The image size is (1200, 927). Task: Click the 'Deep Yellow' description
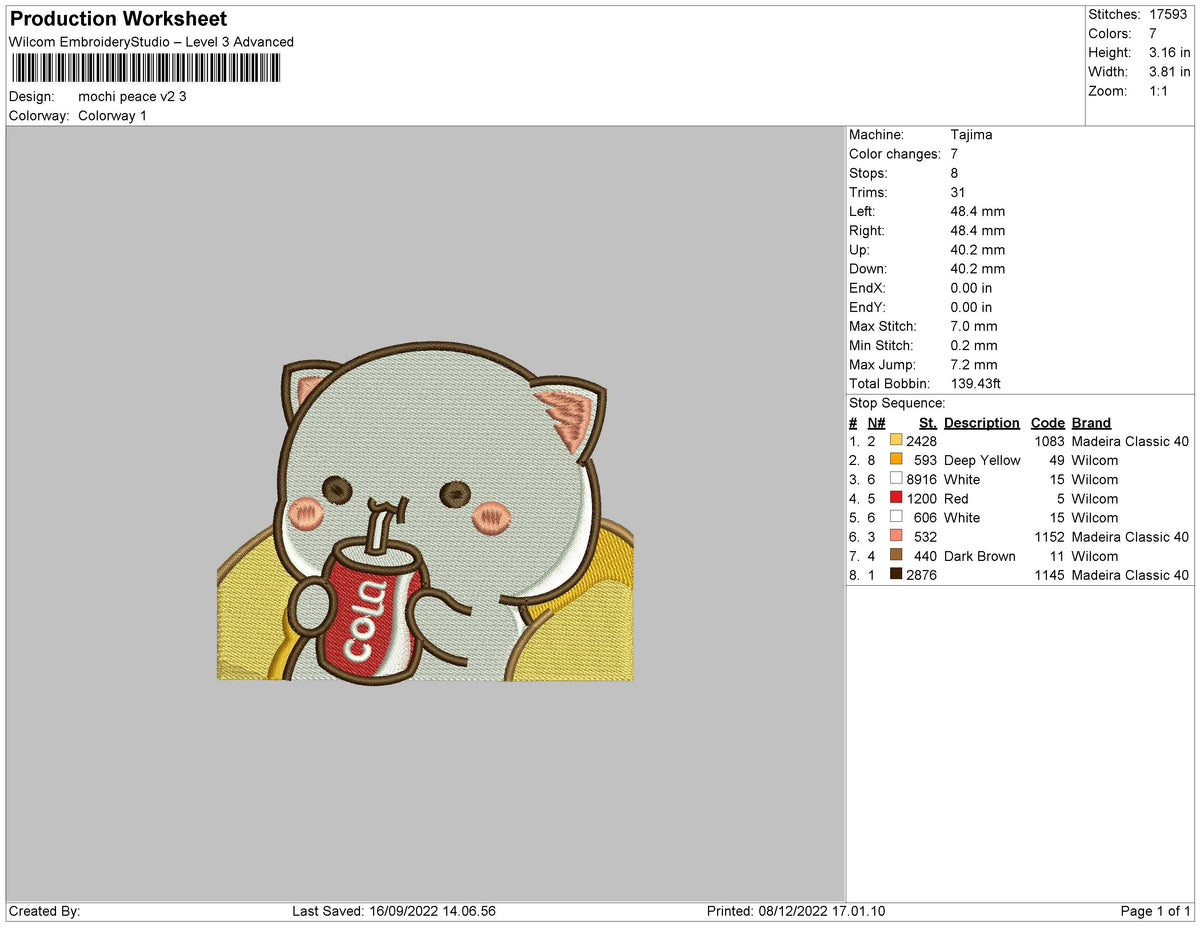[x=982, y=460]
